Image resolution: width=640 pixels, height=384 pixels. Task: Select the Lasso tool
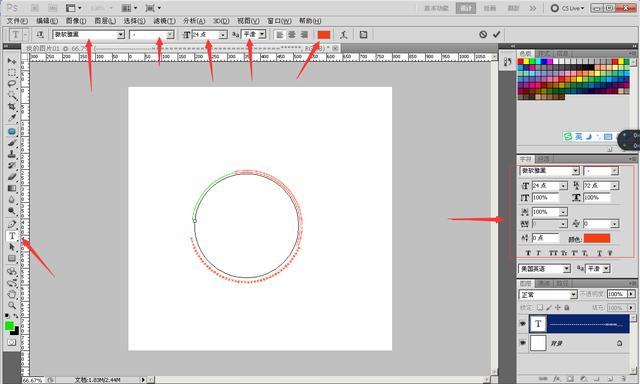(x=12, y=84)
